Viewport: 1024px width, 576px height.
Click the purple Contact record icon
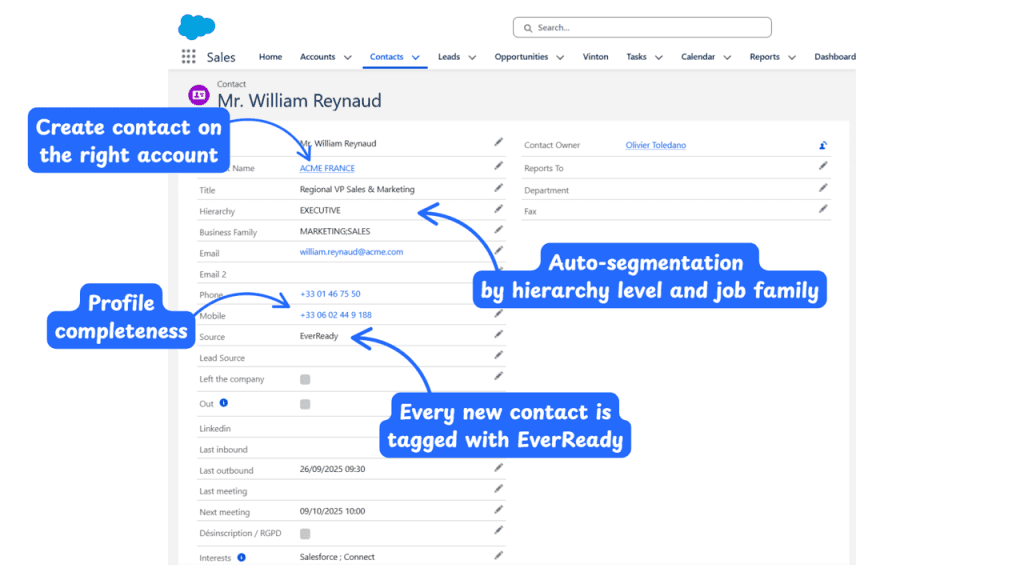pyautogui.click(x=199, y=95)
